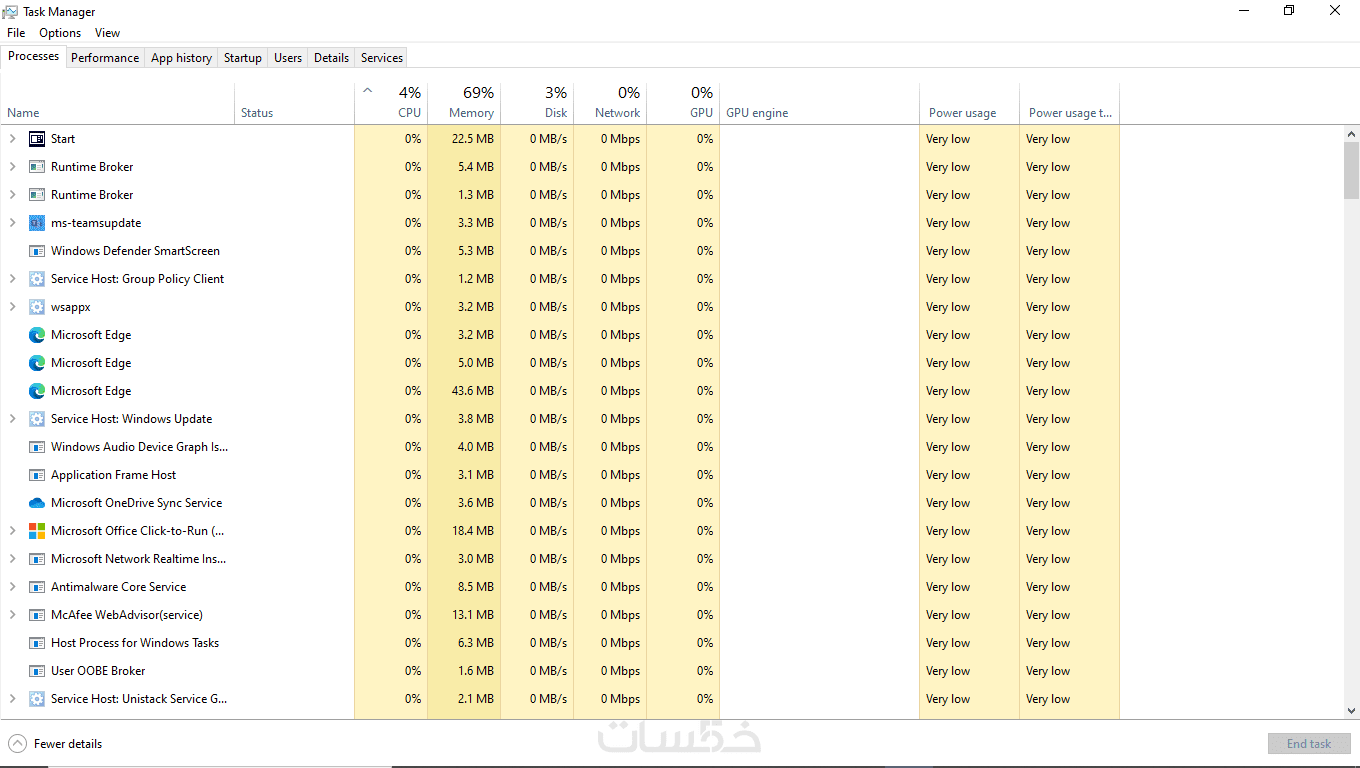Click the Fewer details arrow icon
The height and width of the screenshot is (768, 1360).
(17, 744)
